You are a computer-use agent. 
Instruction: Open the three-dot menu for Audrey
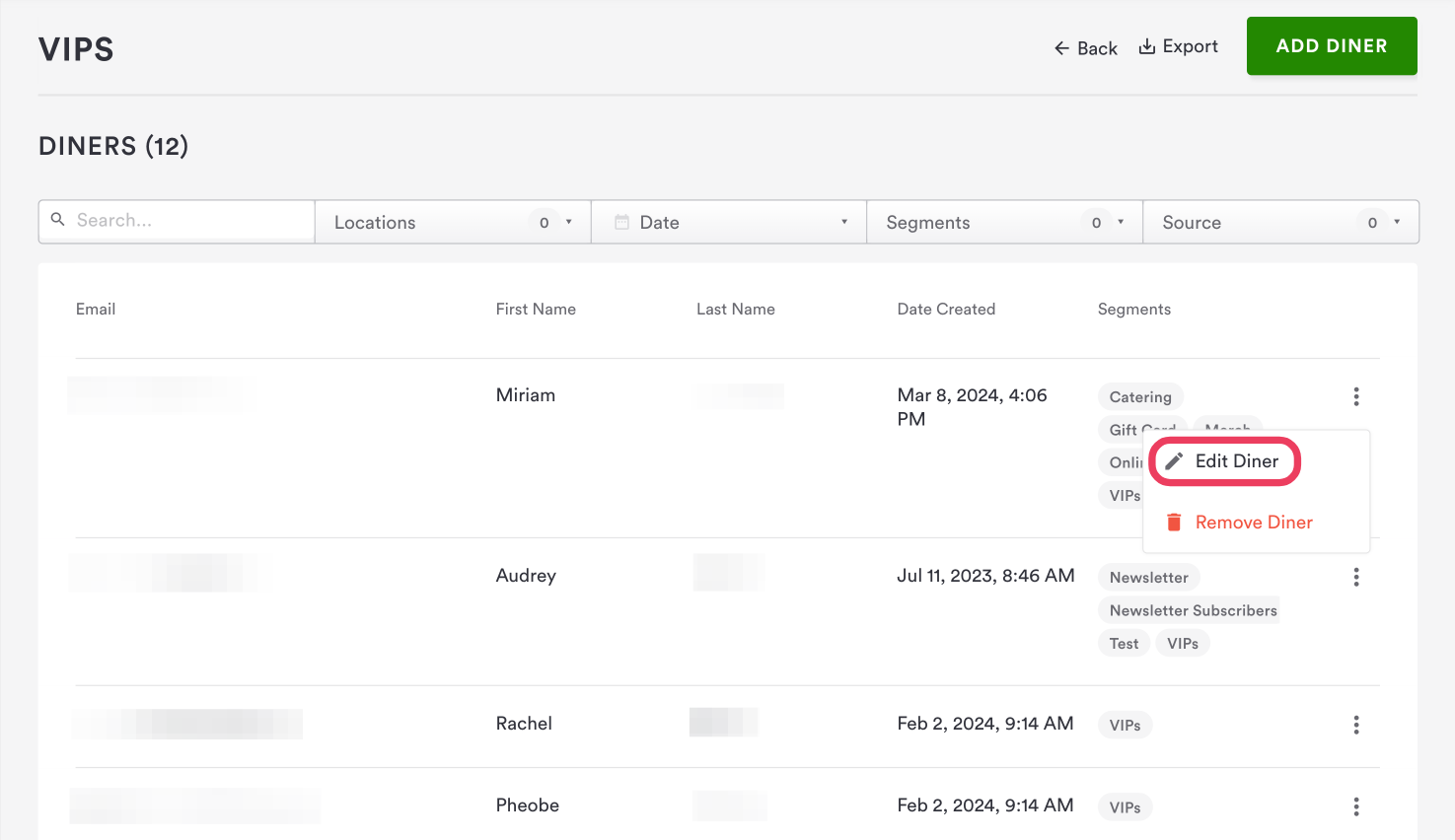pos(1356,577)
